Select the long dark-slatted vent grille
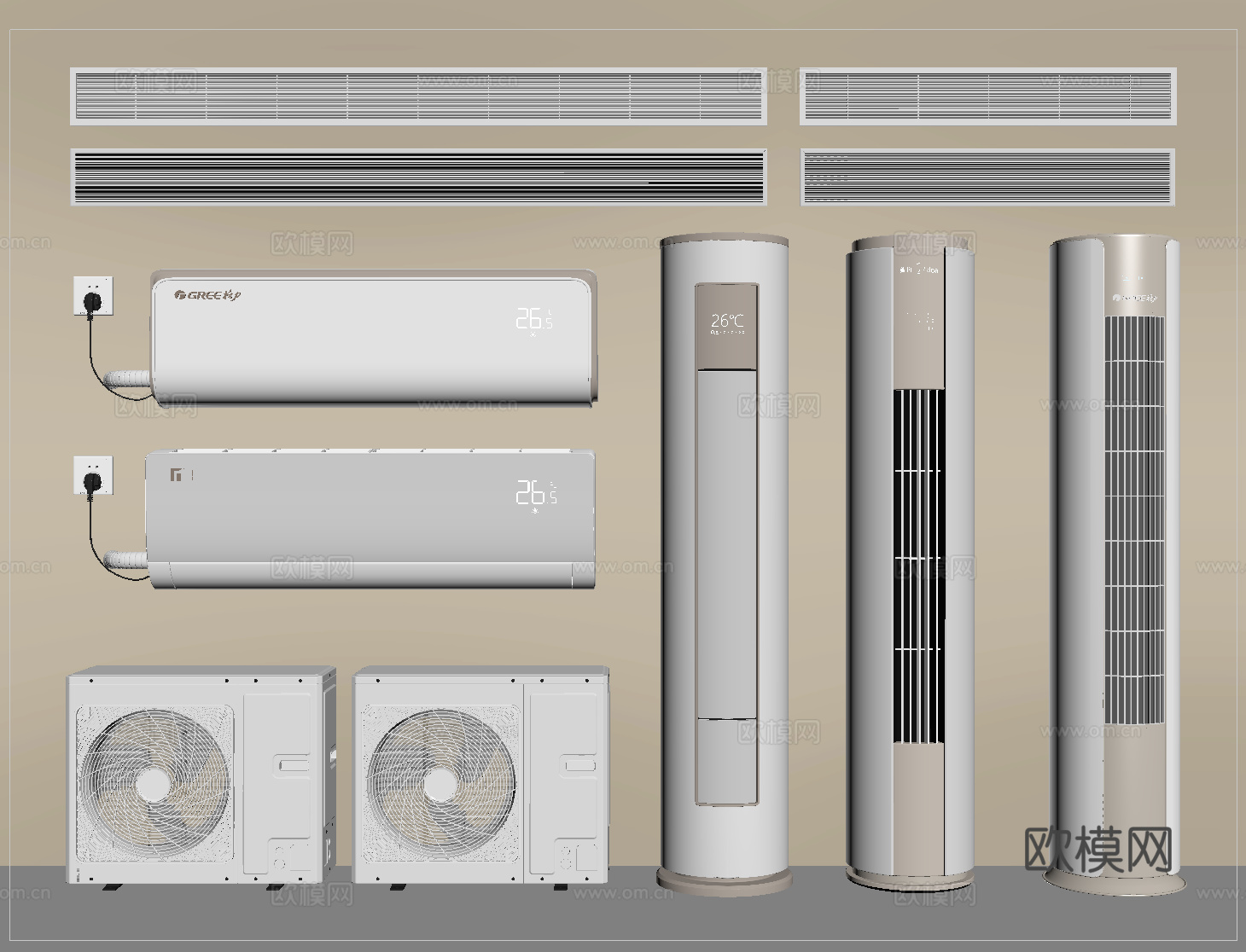1246x952 pixels. (418, 177)
